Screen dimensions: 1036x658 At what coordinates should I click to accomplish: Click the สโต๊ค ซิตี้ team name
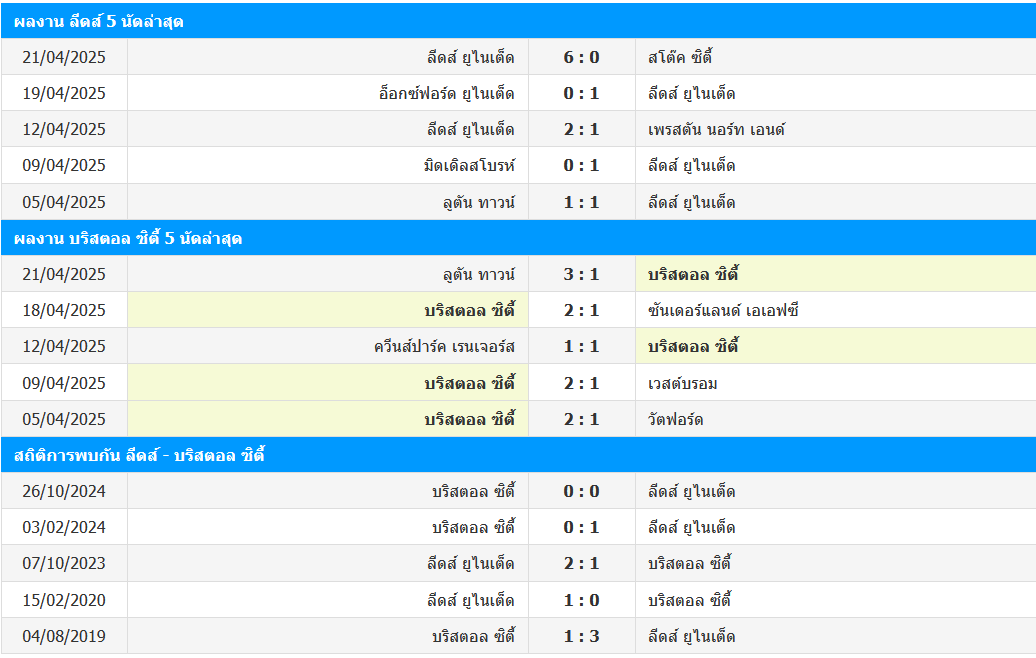tap(680, 57)
